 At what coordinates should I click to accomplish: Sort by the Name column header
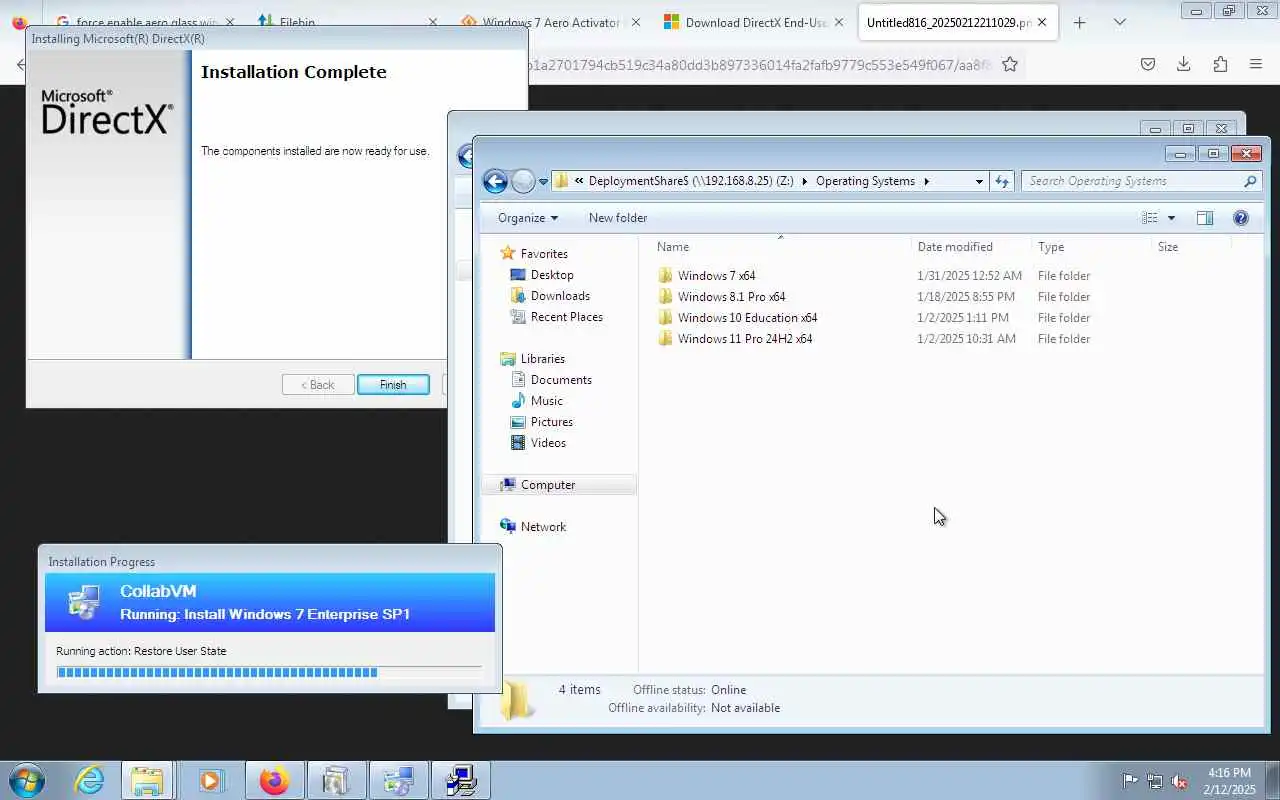pyautogui.click(x=673, y=247)
